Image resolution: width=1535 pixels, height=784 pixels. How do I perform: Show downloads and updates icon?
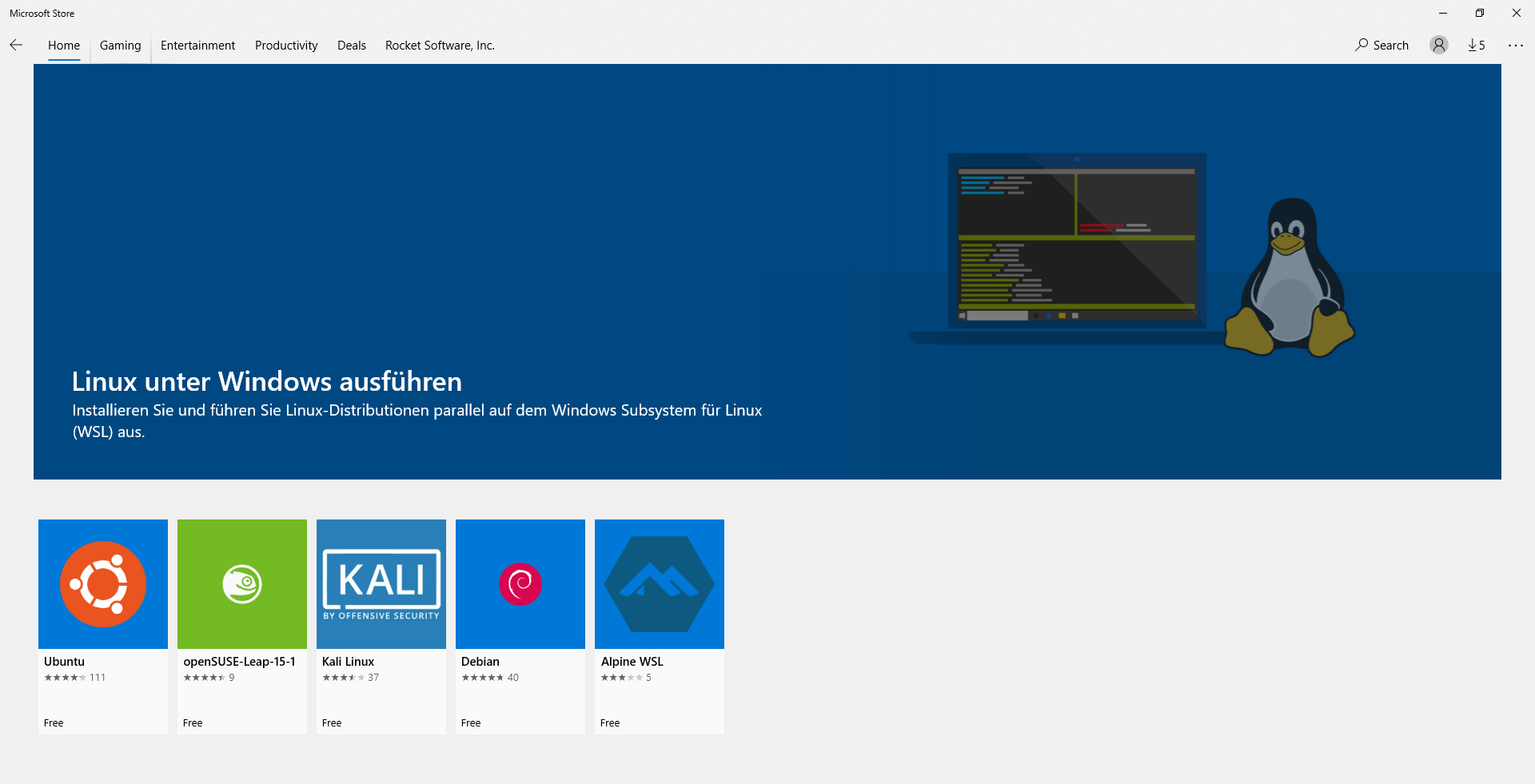1477,46
